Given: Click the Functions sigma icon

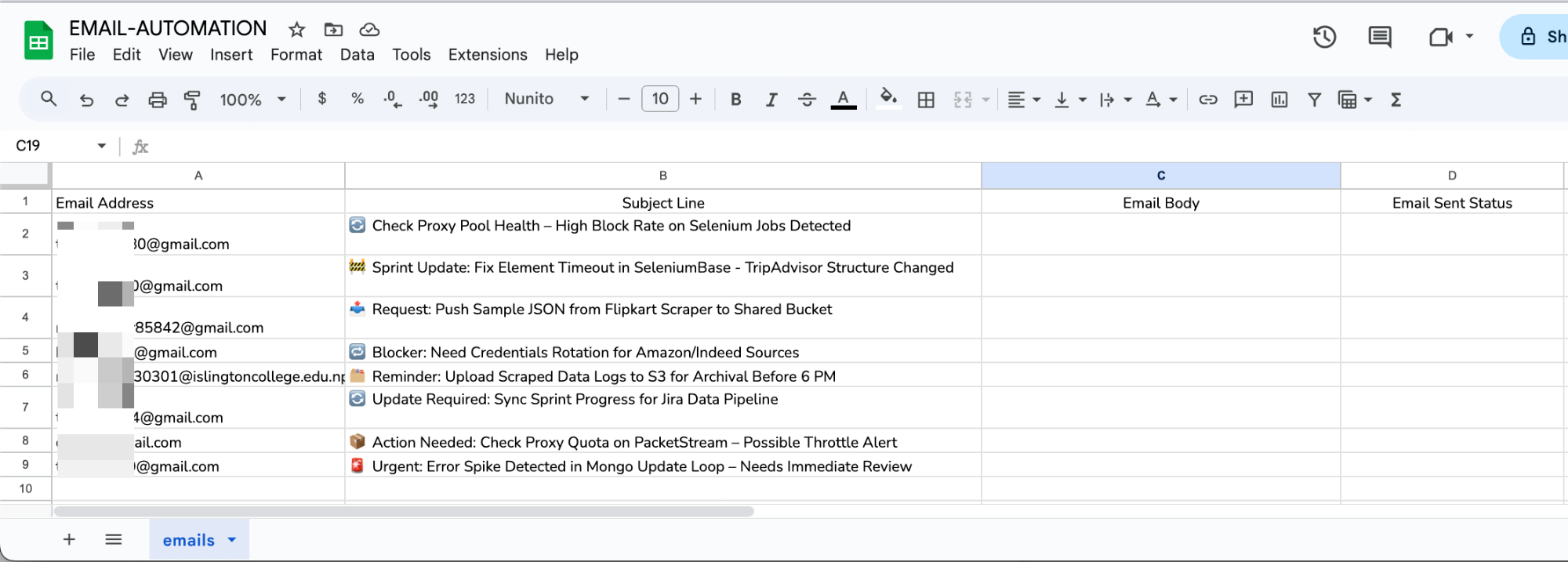Looking at the screenshot, I should [1396, 100].
